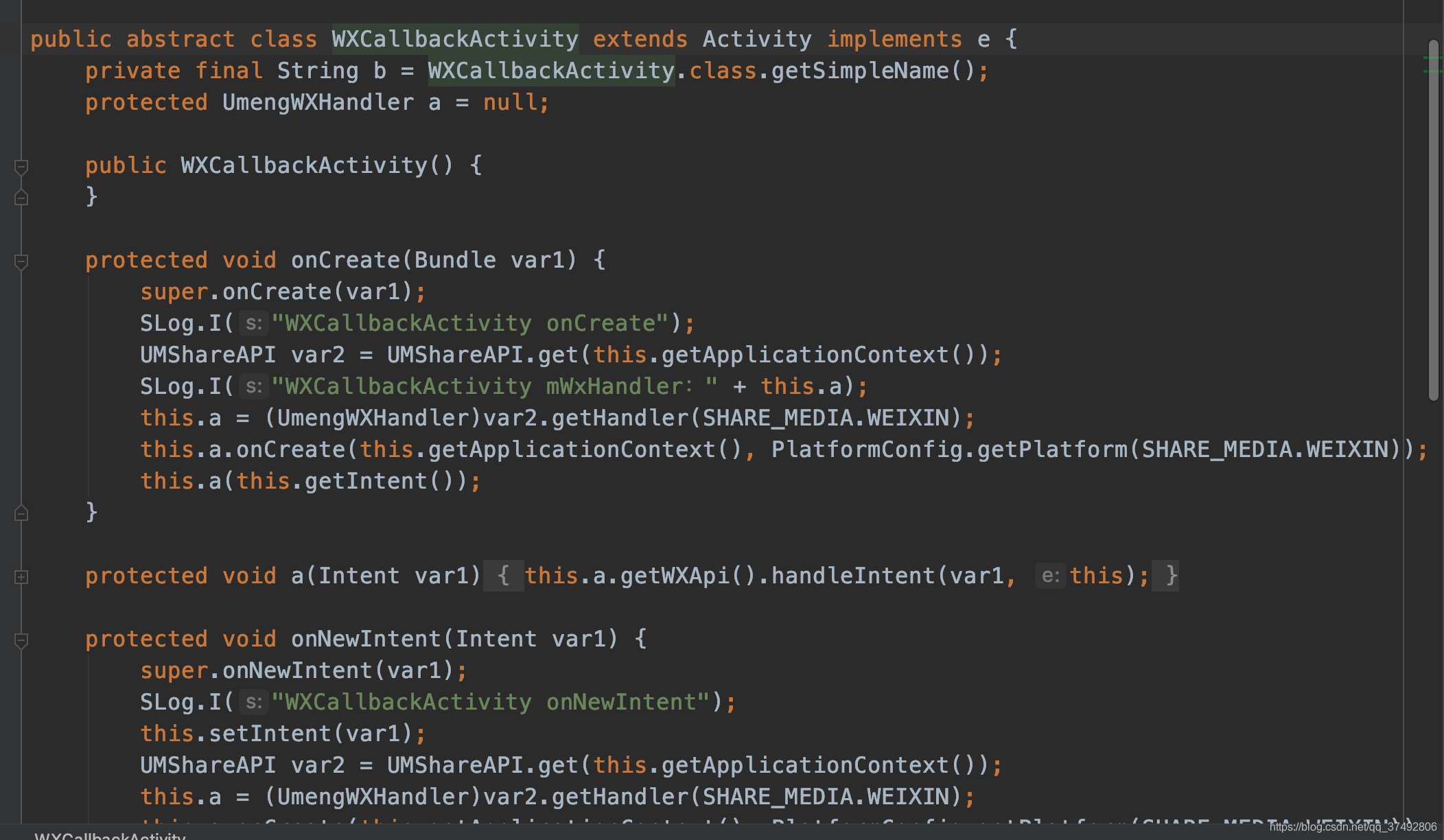The width and height of the screenshot is (1444, 840).
Task: Click the e: parameter hint before this
Action: (1051, 576)
